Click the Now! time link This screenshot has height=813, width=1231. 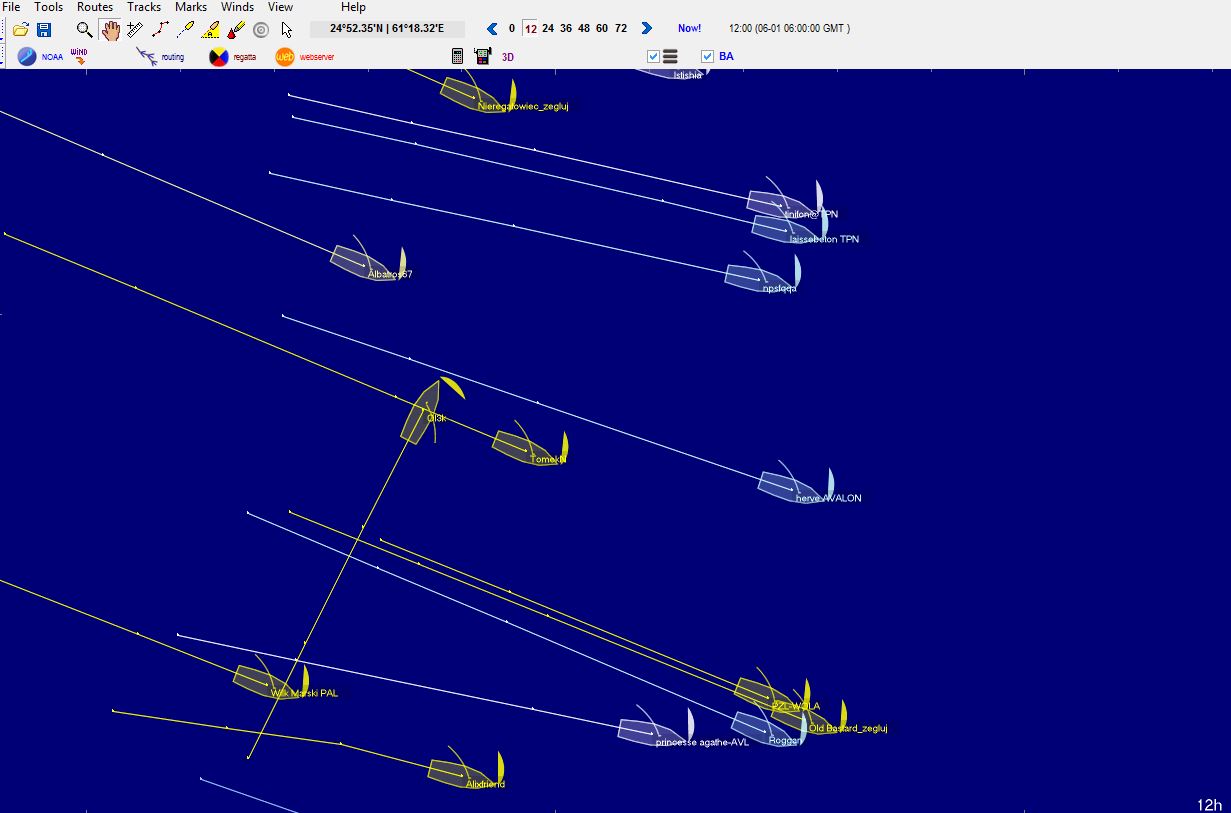coord(689,29)
